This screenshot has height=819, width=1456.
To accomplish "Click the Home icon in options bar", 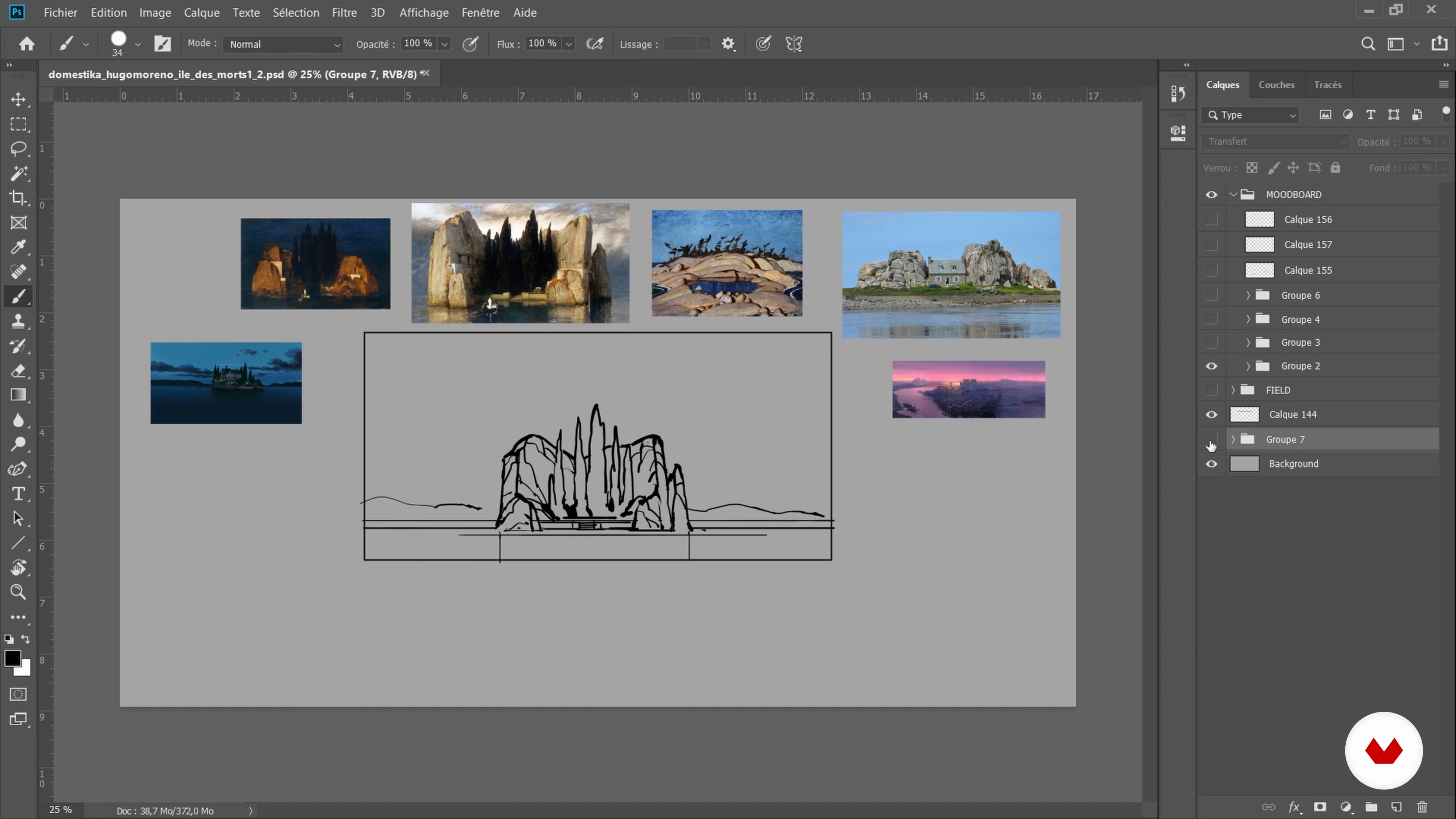I will [27, 44].
